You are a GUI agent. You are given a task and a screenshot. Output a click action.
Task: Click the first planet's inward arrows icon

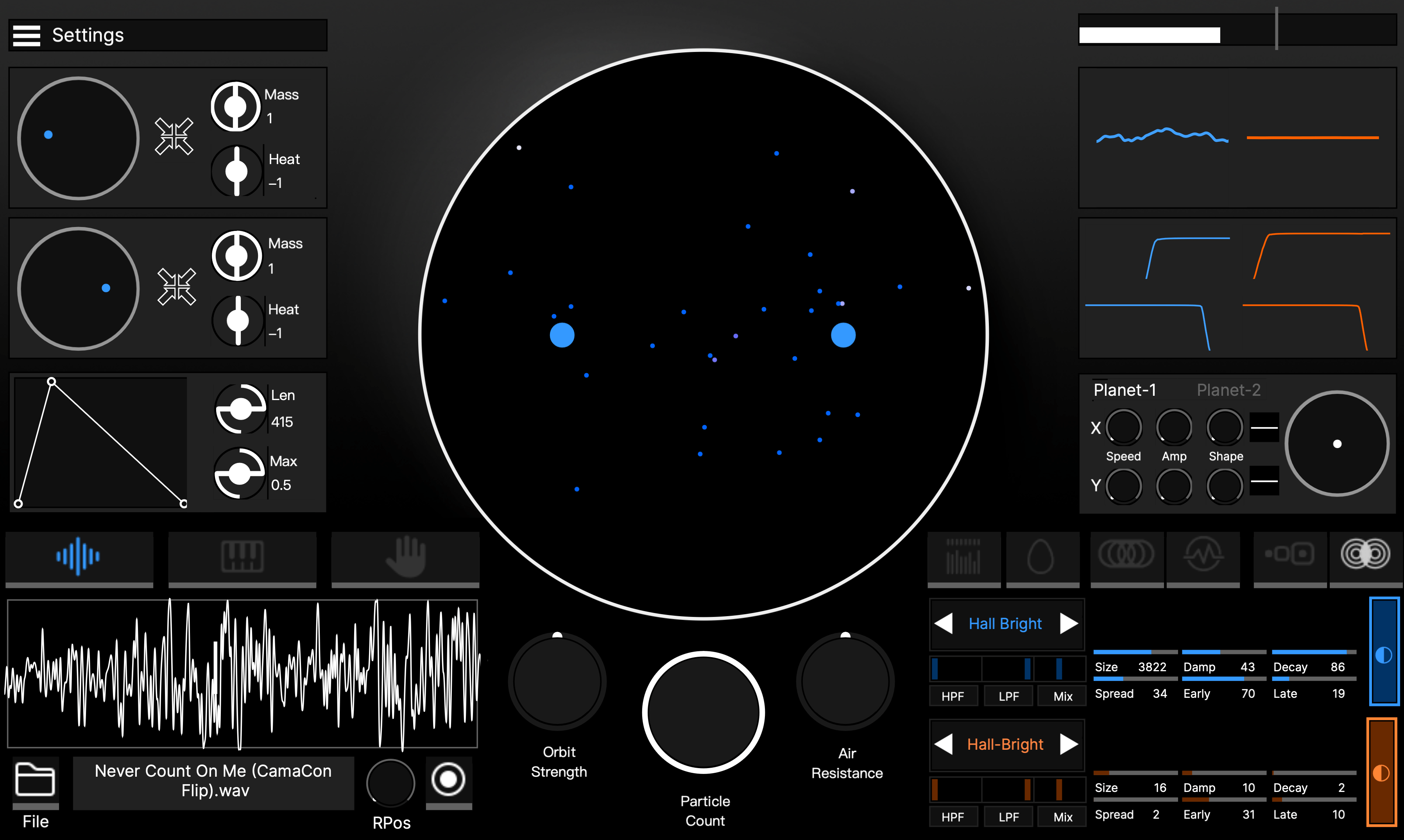(174, 136)
